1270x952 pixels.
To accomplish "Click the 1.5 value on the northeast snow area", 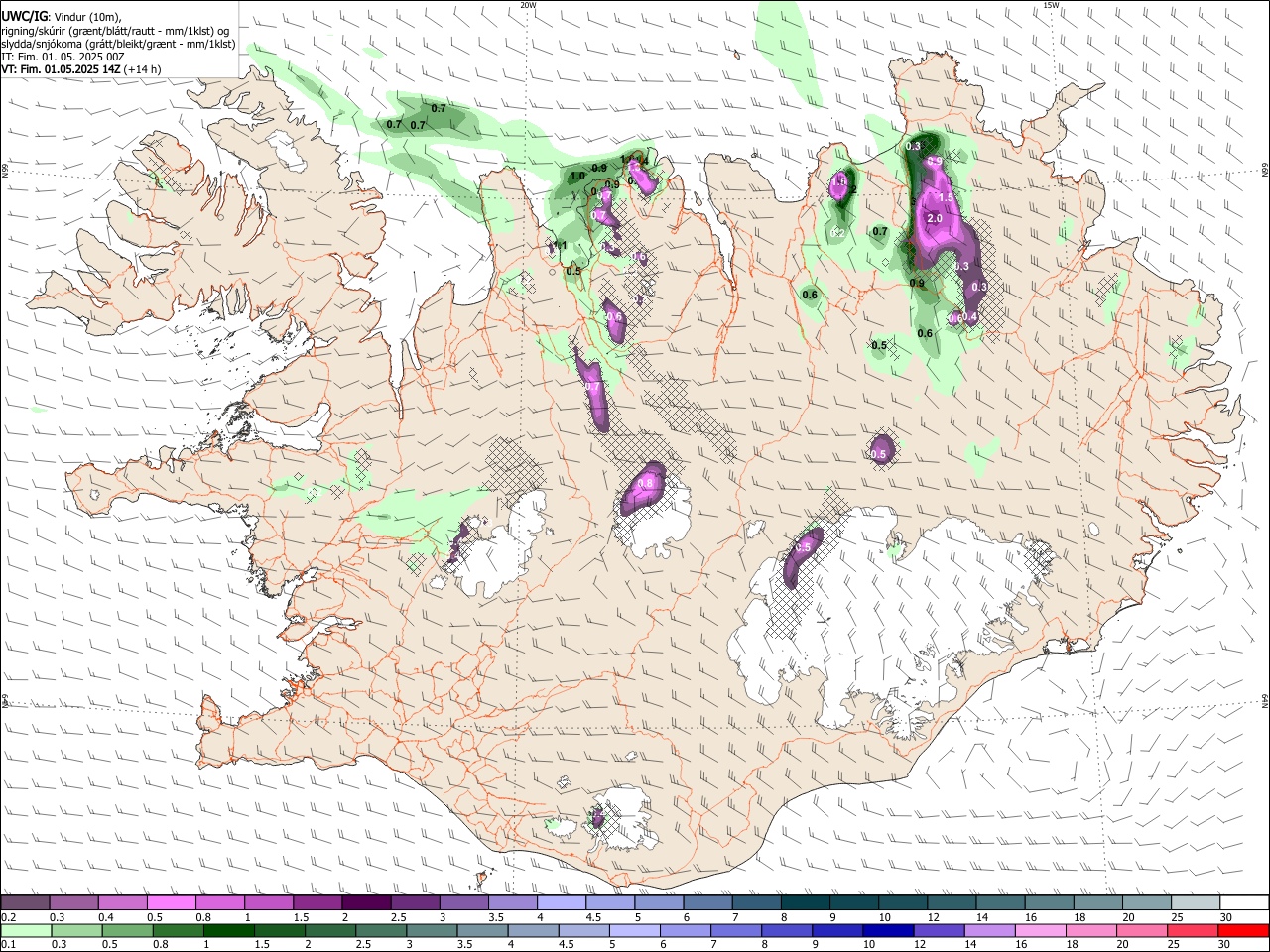I will 946,198.
